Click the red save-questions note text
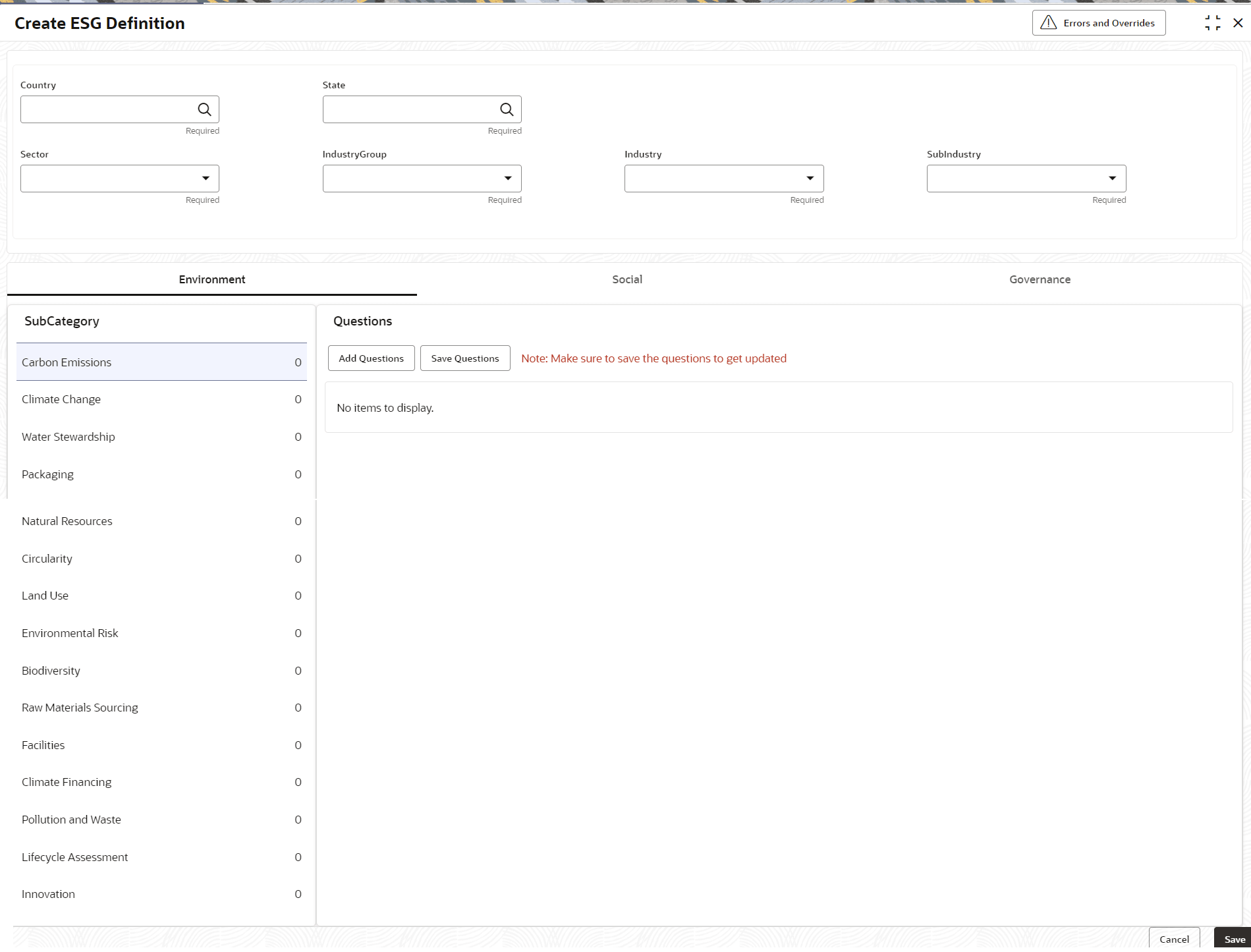This screenshot has width=1251, height=952. 653,358
